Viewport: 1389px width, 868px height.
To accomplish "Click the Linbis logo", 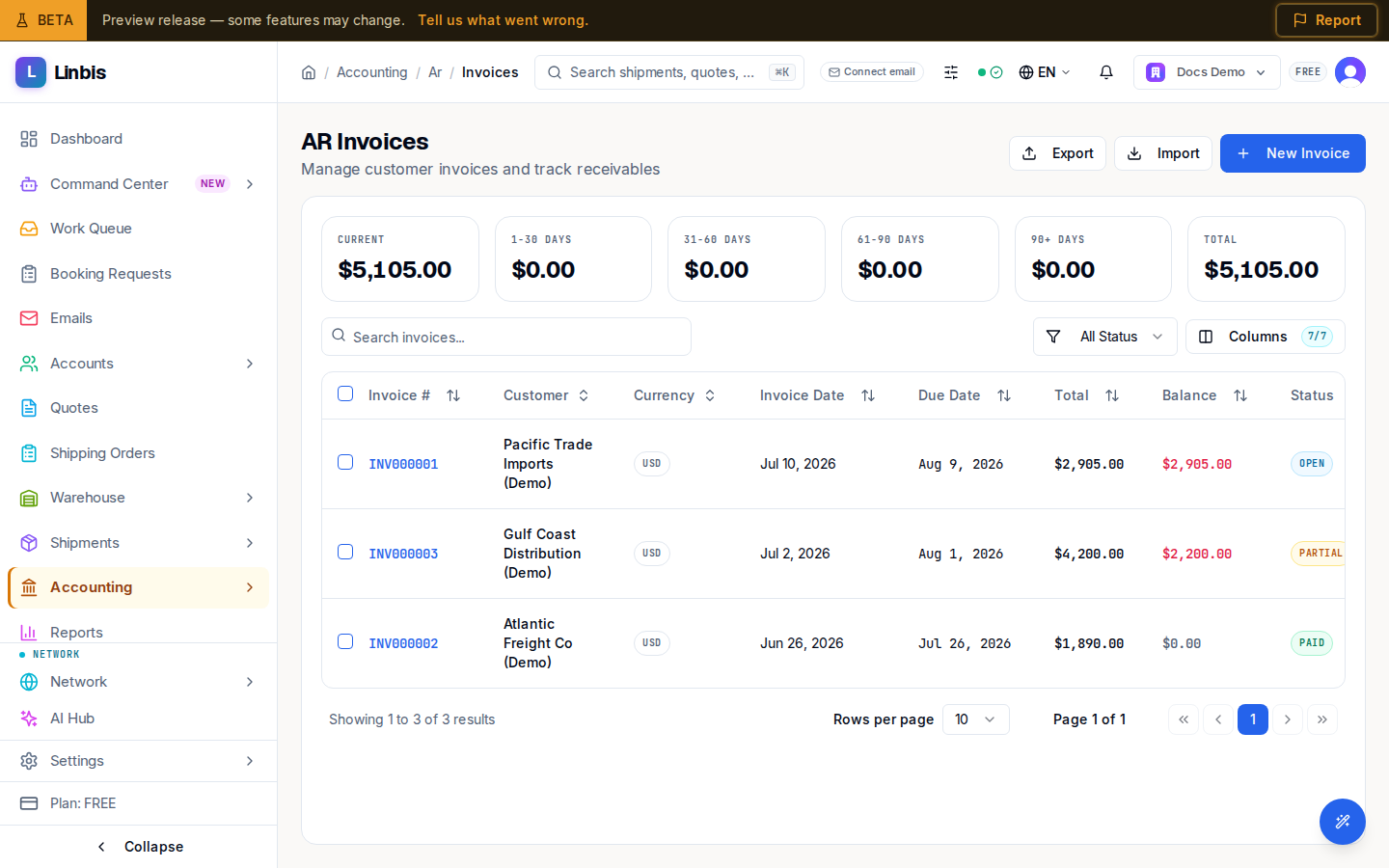I will point(61,72).
